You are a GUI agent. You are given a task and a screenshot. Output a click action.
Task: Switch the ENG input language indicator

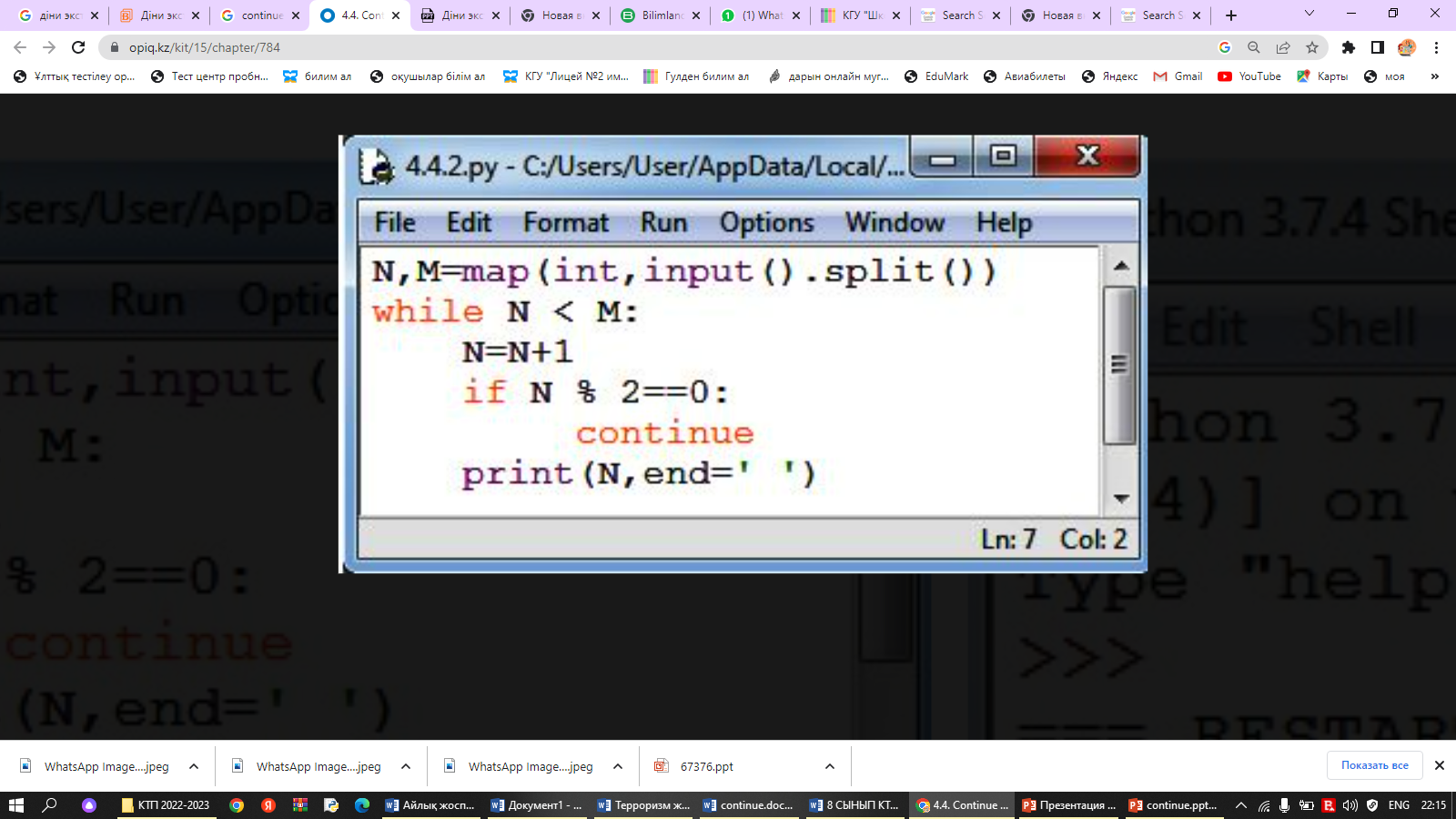pos(1399,805)
